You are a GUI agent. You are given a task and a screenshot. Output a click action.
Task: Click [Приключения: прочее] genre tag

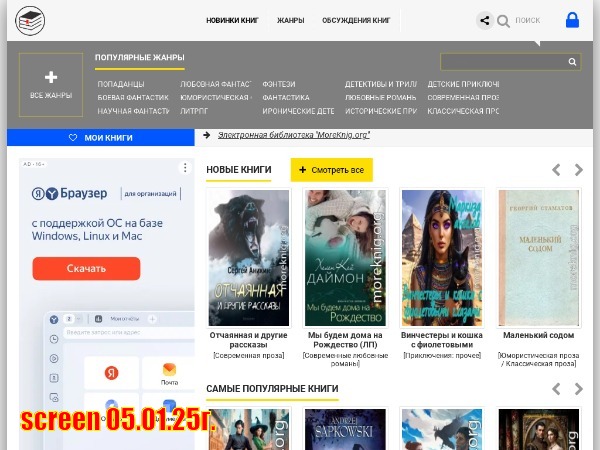point(442,355)
